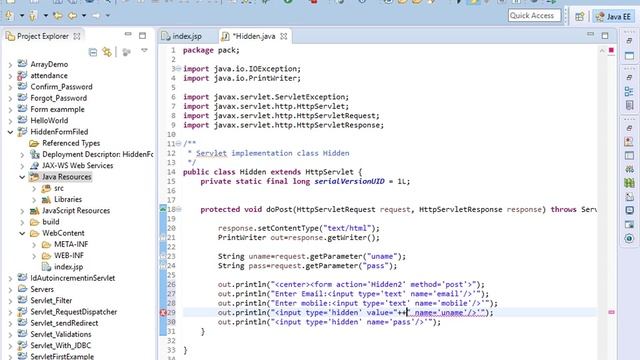Minimize the editor area
Image resolution: width=640 pixels, height=360 pixels.
[x=590, y=35]
